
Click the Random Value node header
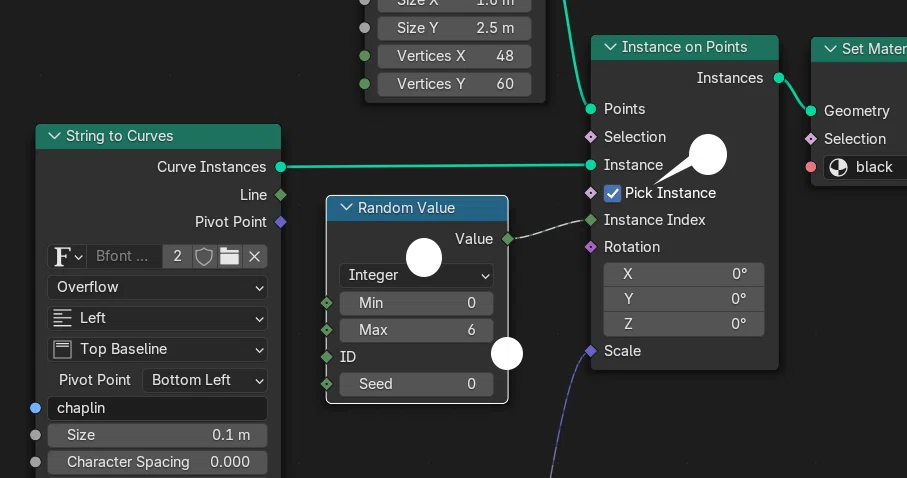coord(416,208)
